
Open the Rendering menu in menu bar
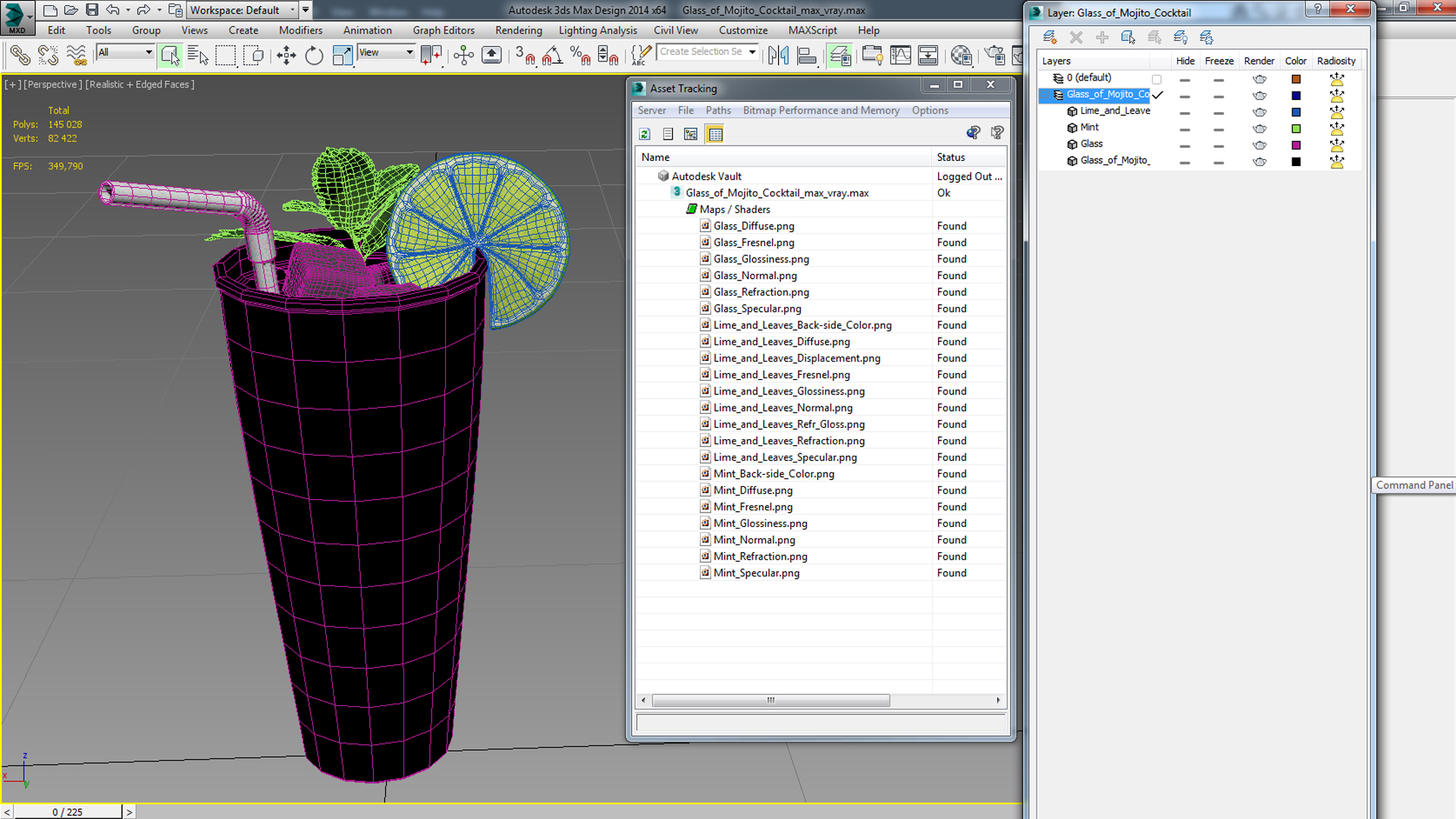coord(518,30)
